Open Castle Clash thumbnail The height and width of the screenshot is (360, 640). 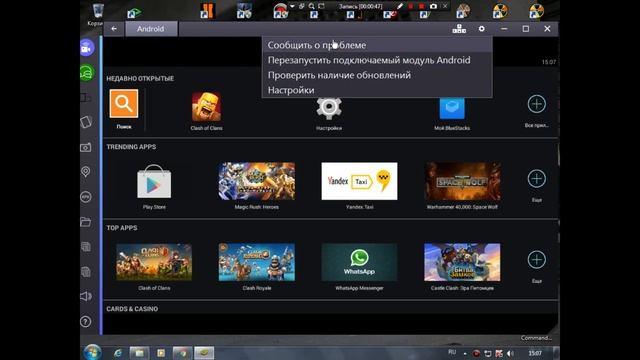pyautogui.click(x=462, y=262)
